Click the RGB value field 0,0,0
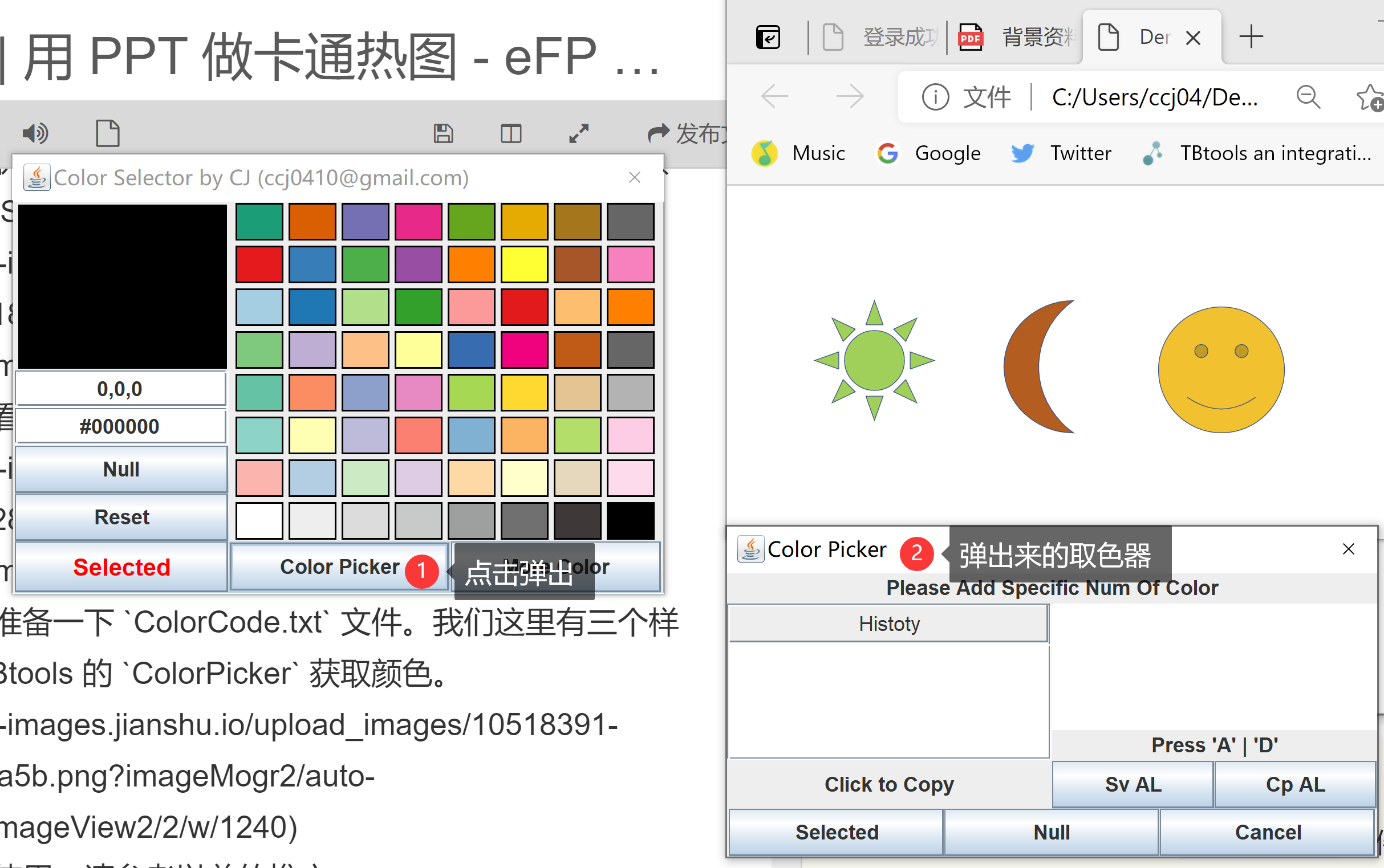The image size is (1384, 868). pos(120,389)
